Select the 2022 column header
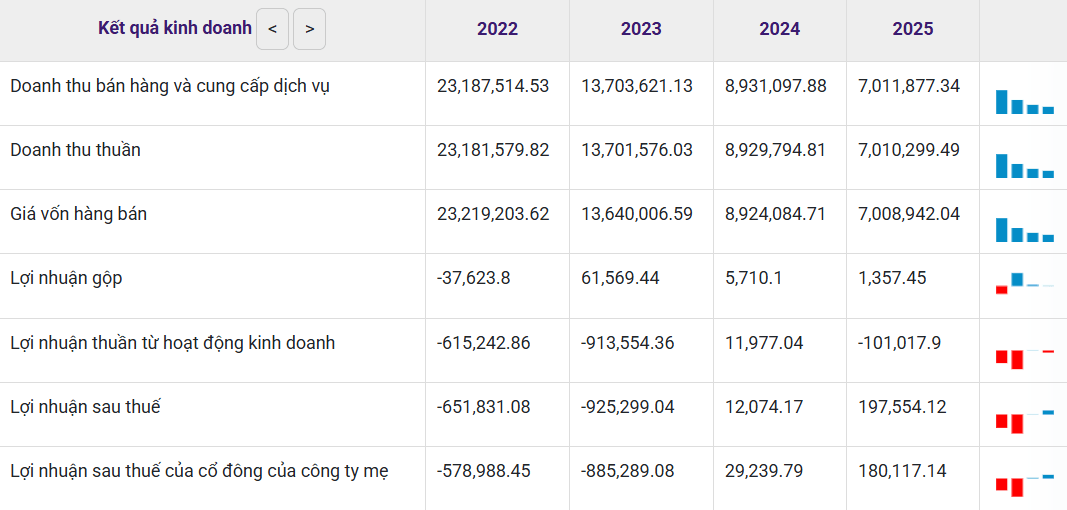 pyautogui.click(x=497, y=29)
